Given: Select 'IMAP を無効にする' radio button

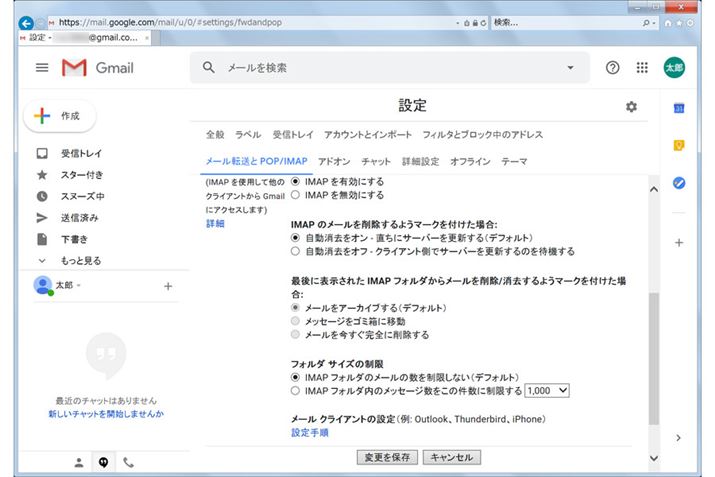Looking at the screenshot, I should (x=295, y=197).
